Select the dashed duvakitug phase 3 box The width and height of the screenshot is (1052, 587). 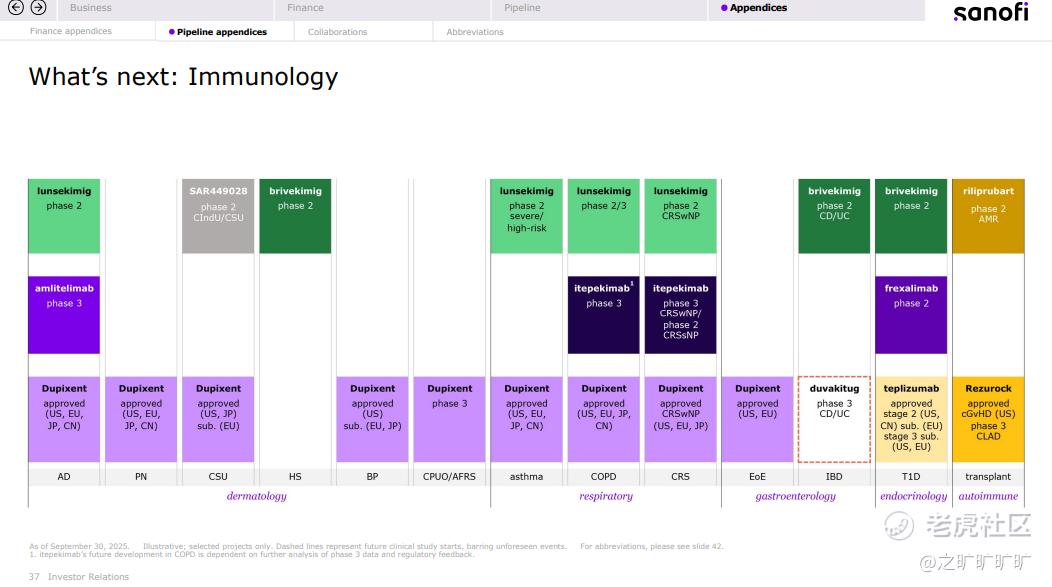tap(834, 419)
